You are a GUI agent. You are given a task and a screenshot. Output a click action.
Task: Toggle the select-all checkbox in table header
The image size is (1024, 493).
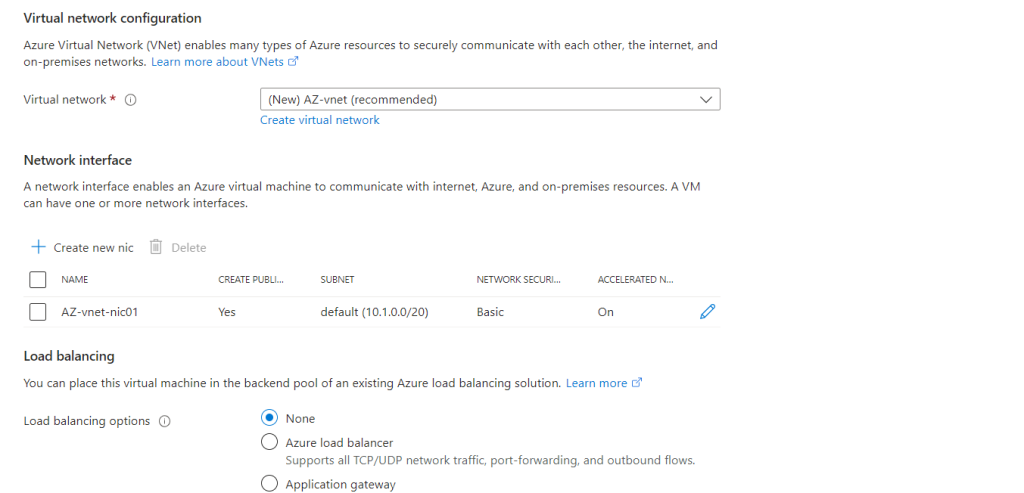coord(38,279)
